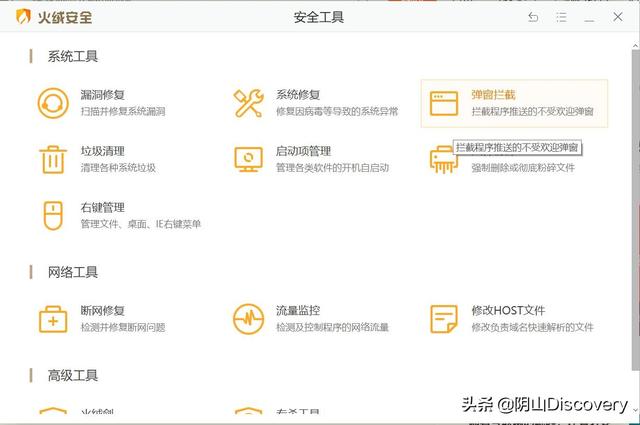Close the 安全工具 window
Viewport: 640px width, 425px height.
(x=620, y=18)
